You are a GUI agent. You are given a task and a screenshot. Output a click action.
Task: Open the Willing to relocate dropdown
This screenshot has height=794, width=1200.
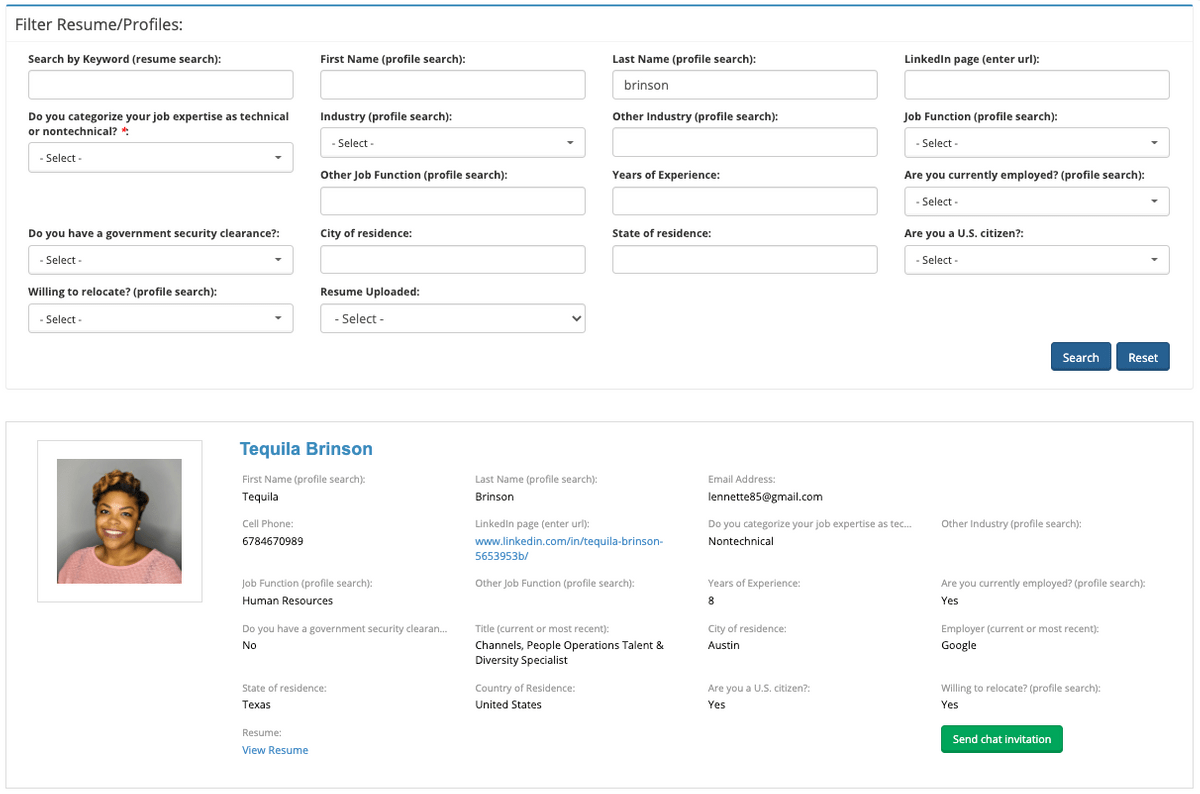pos(160,319)
